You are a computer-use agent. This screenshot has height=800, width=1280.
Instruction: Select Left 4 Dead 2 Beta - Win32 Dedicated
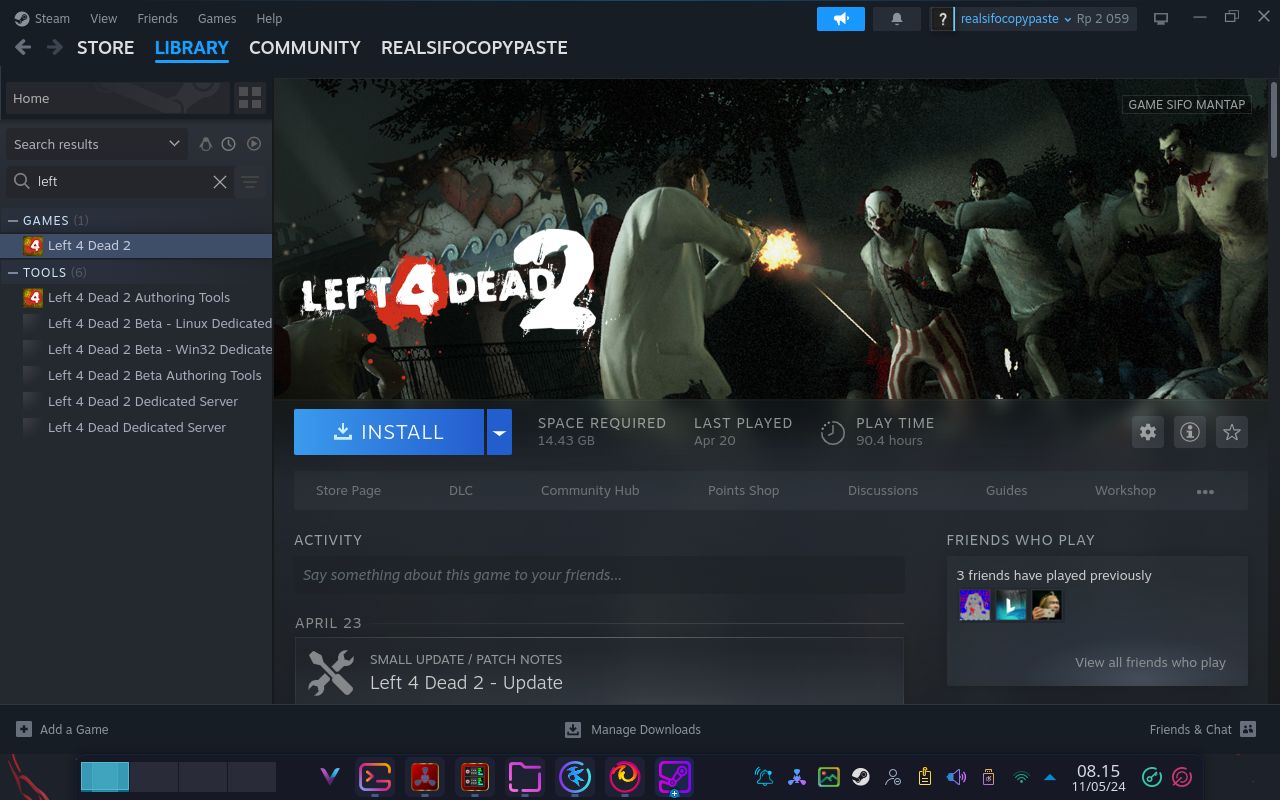pos(136,349)
